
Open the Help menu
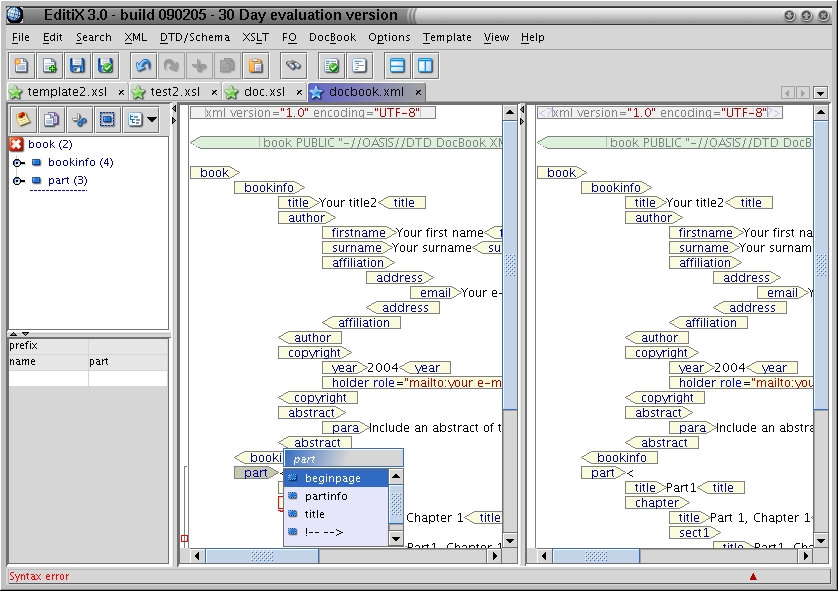click(532, 37)
